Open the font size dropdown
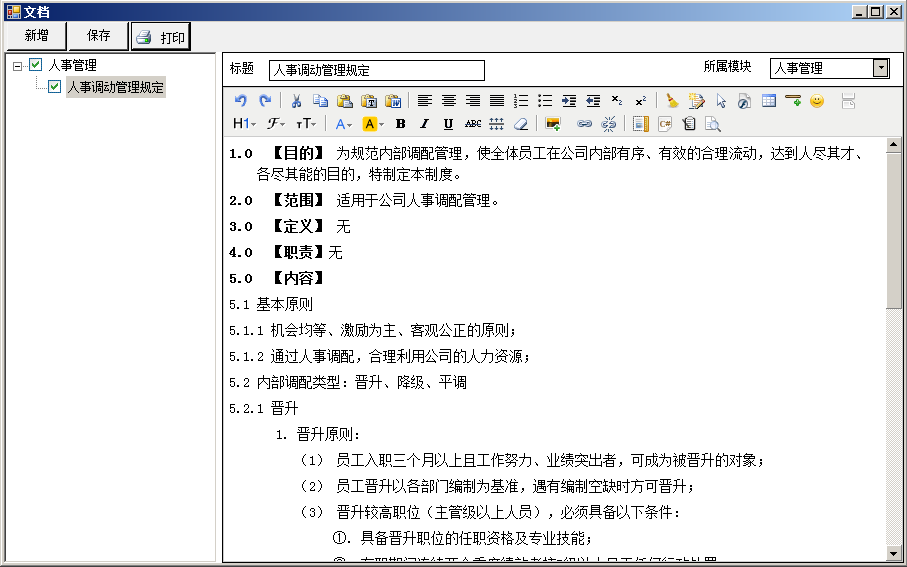This screenshot has height=567, width=907. click(x=306, y=124)
